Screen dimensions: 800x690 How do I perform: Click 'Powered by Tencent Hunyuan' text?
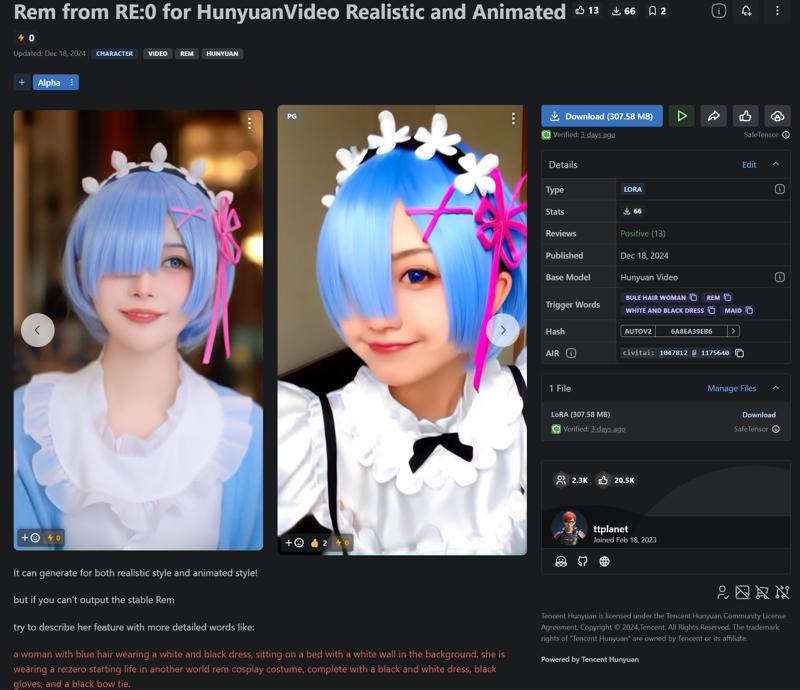[589, 659]
